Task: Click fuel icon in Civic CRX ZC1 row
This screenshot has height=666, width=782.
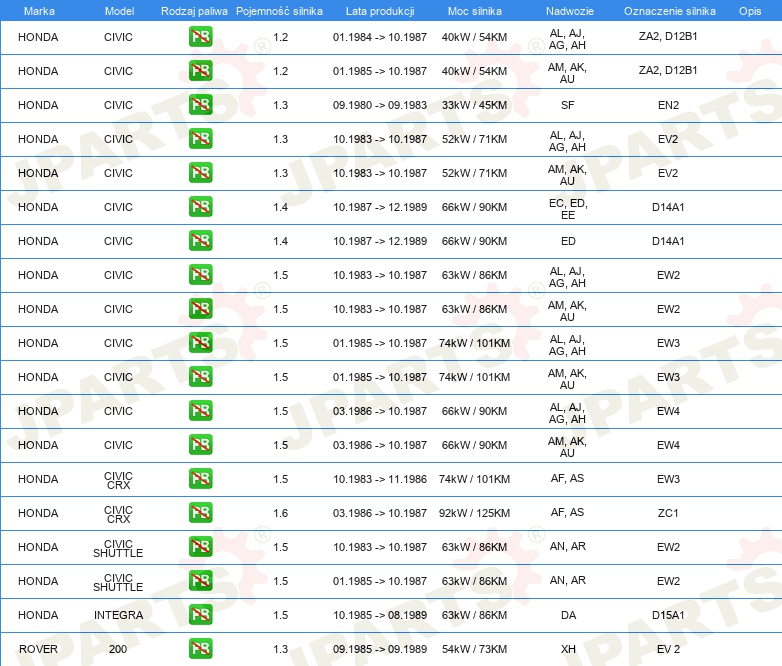Action: click(200, 513)
